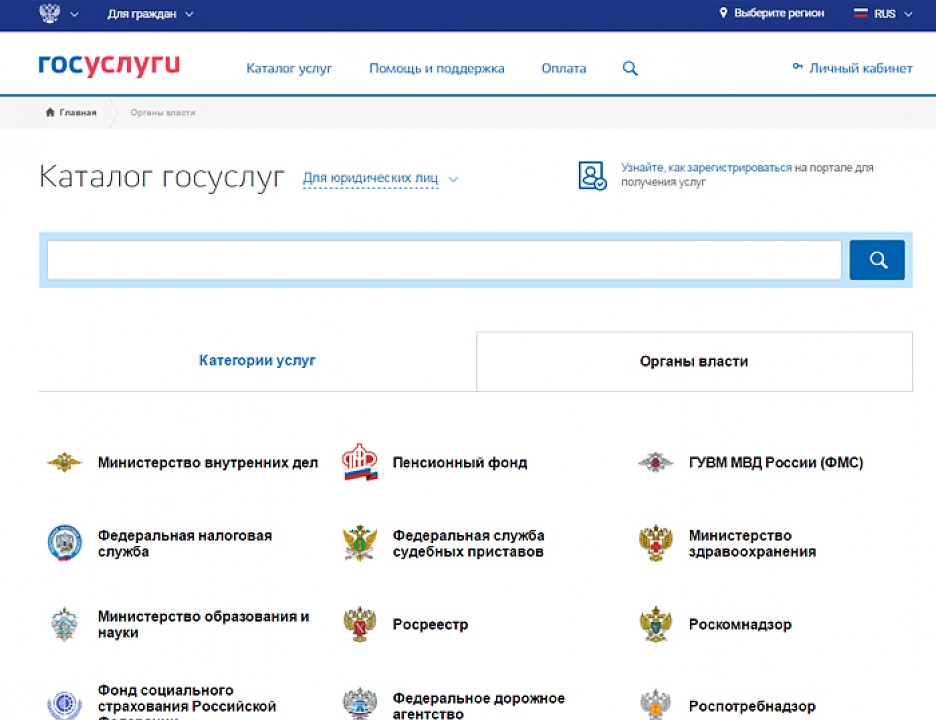Open "Федеральная служба судебных приставов" link
Image resolution: width=936 pixels, height=720 pixels.
[x=469, y=543]
